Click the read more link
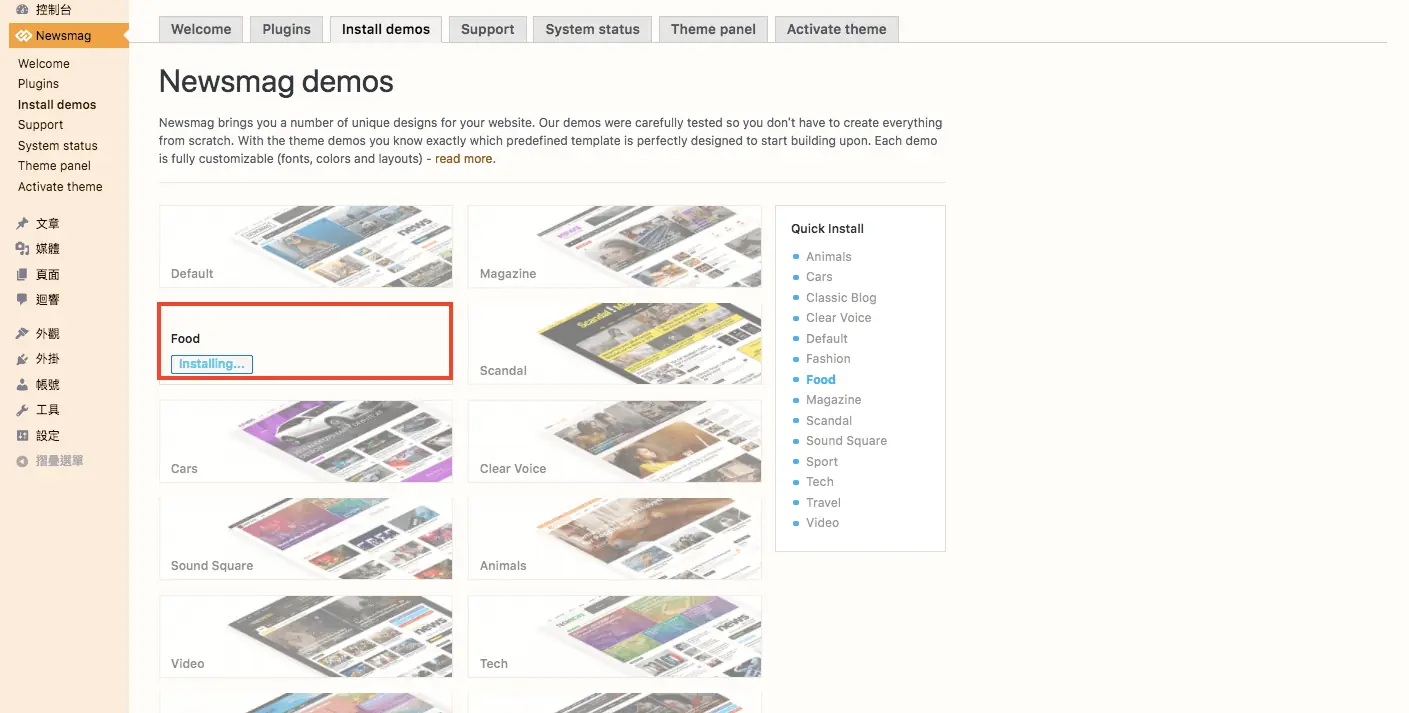1409x713 pixels. pyautogui.click(x=464, y=159)
